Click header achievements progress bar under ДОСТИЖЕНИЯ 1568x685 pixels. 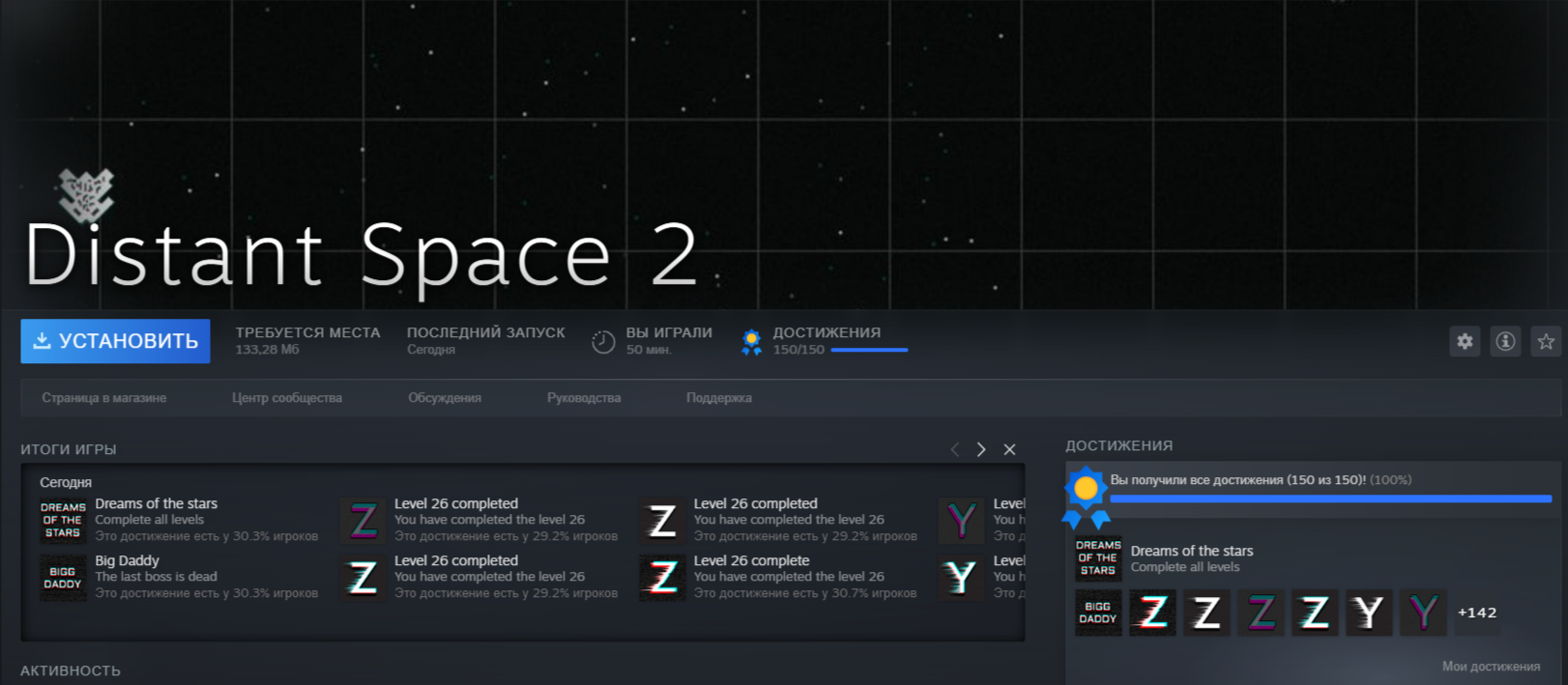coord(869,350)
